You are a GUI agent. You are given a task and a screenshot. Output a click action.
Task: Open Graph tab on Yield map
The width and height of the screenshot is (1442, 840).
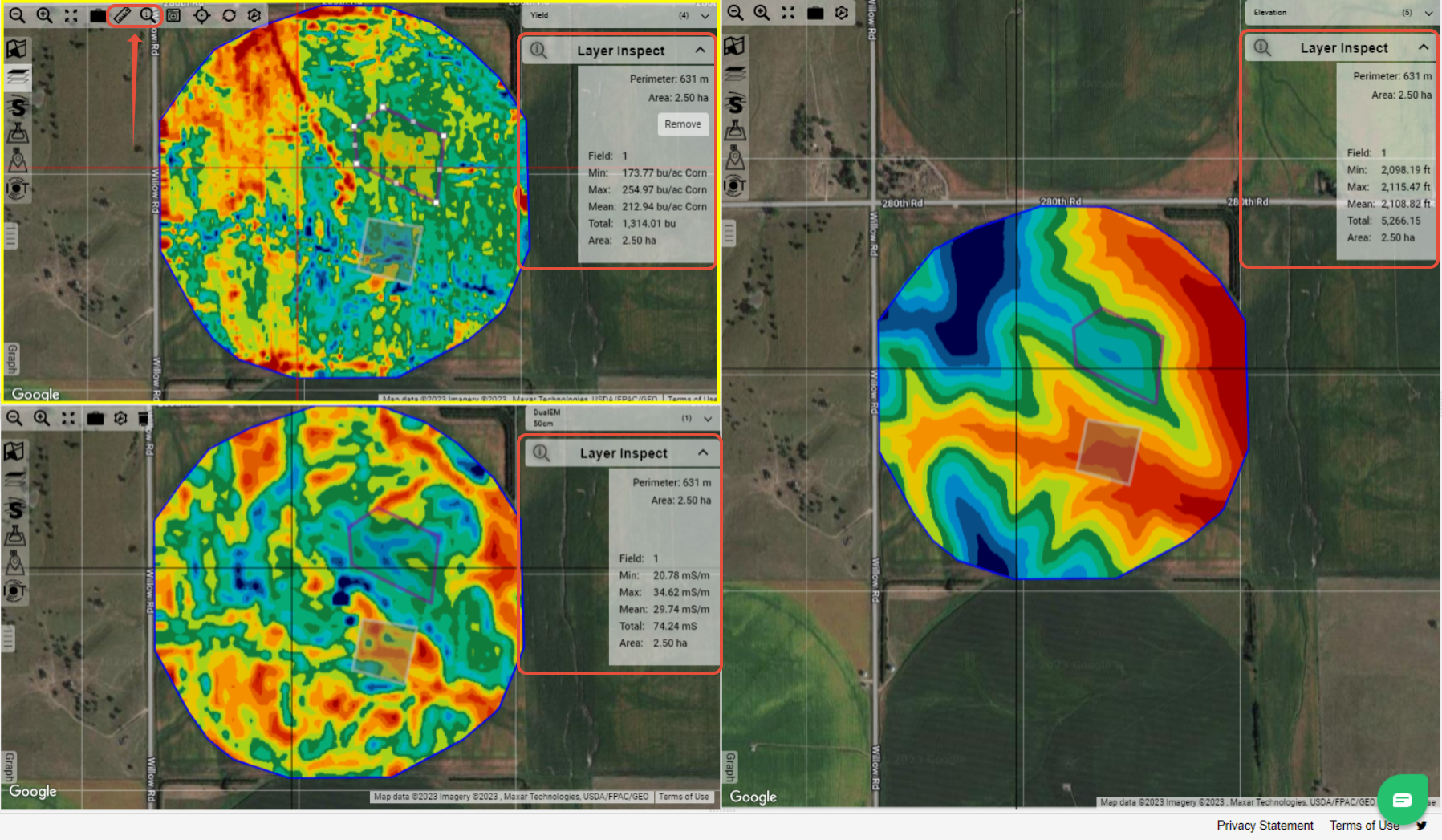click(x=11, y=359)
